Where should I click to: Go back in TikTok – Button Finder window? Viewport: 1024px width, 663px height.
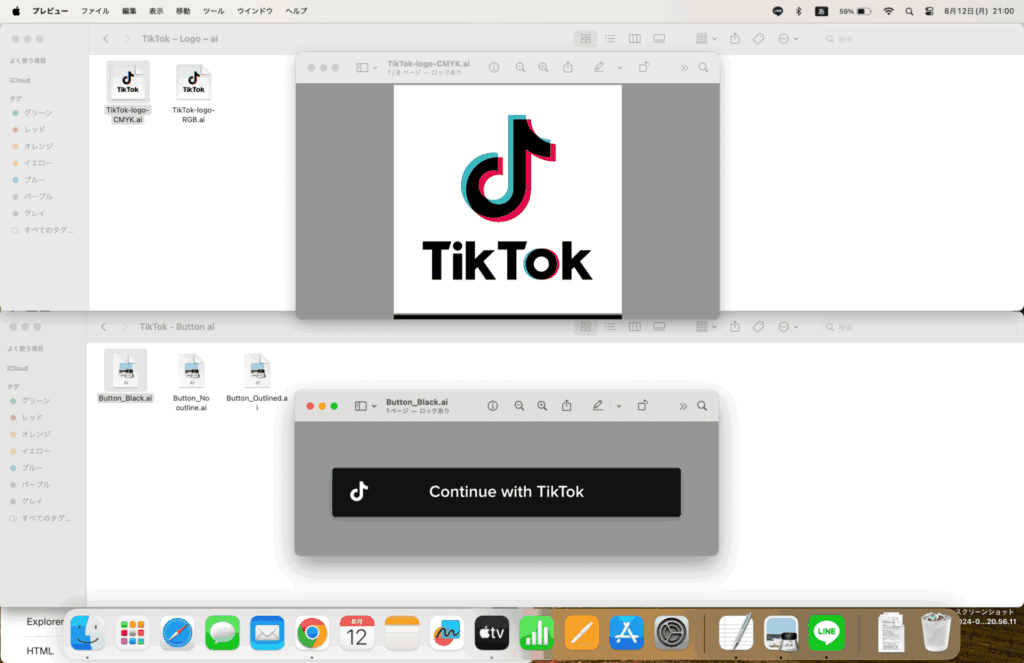(x=104, y=327)
